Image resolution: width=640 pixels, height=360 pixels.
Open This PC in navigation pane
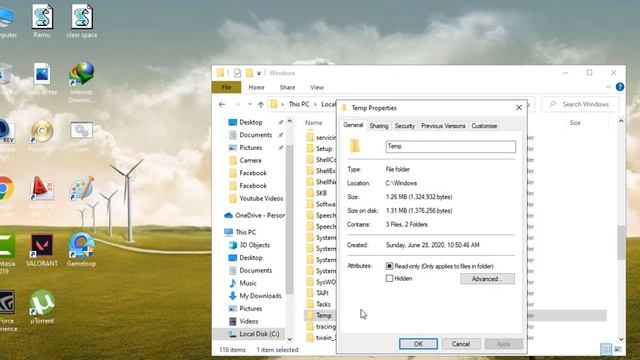[240, 232]
